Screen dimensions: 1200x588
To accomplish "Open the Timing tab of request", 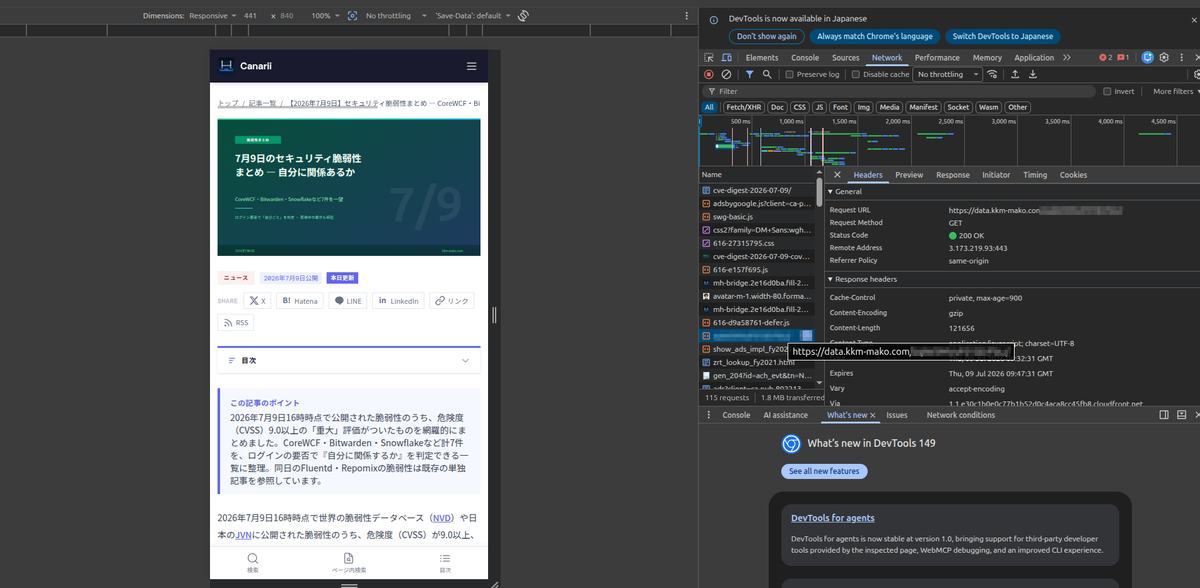I will click(1035, 175).
